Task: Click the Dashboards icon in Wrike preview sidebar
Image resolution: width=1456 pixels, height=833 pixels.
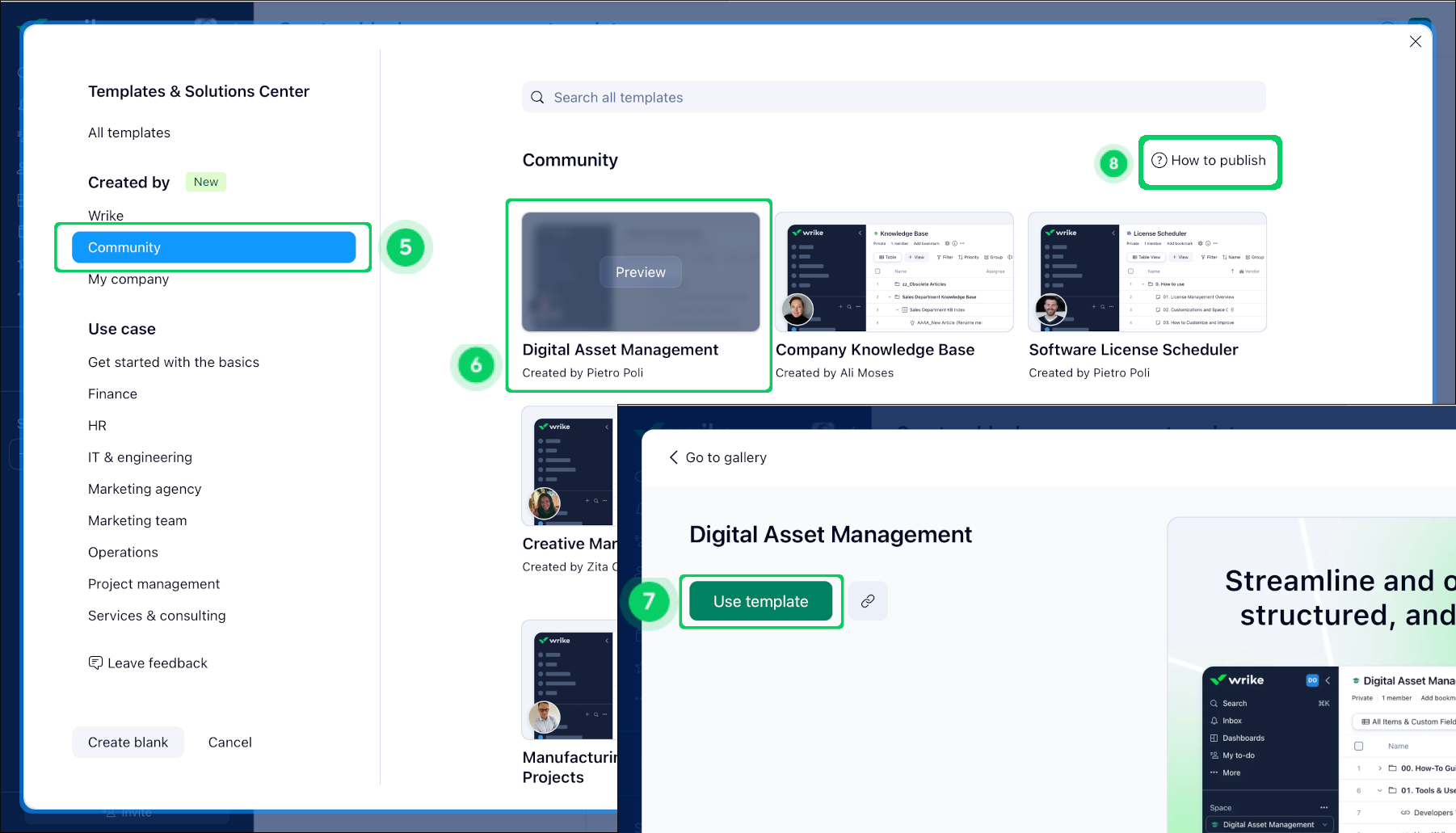Action: [1214, 738]
